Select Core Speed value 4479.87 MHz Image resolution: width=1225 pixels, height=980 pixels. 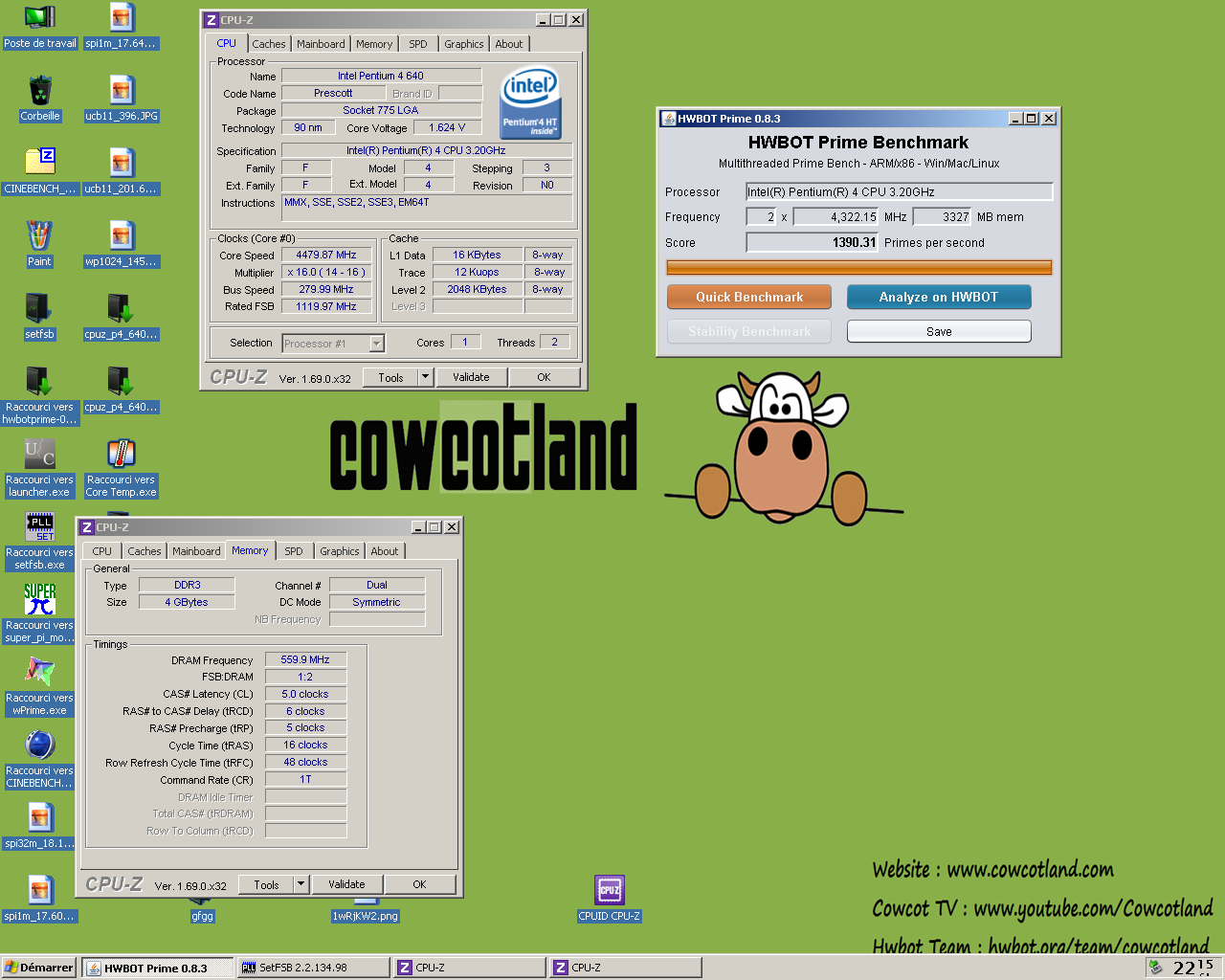point(326,255)
